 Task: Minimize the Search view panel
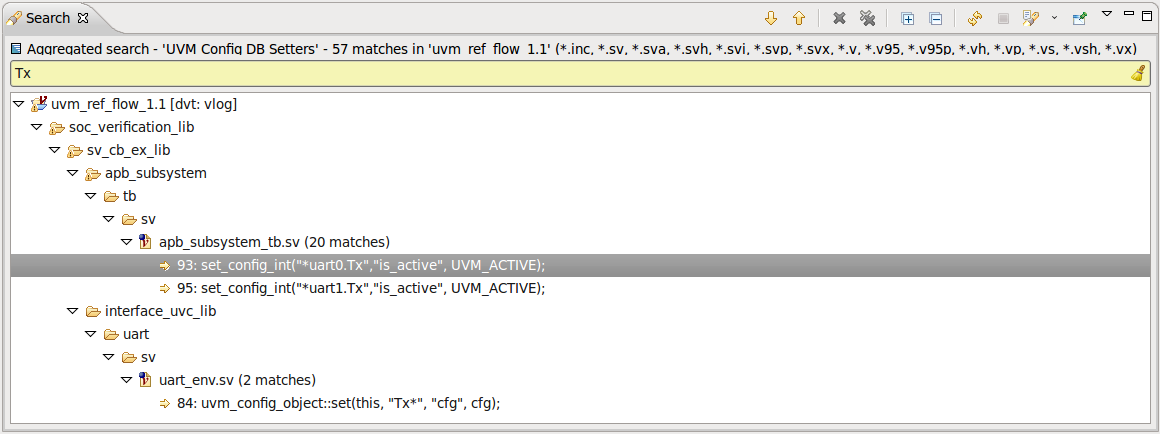(1128, 14)
